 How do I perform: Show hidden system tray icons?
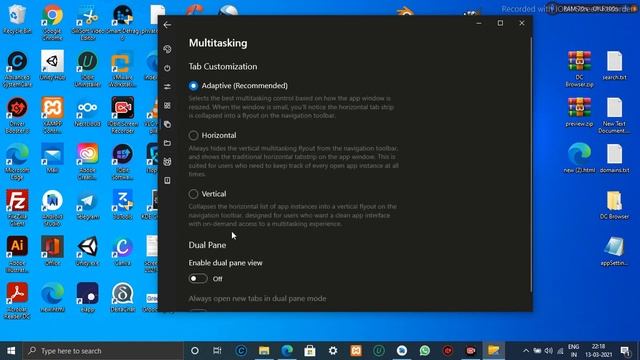click(x=526, y=351)
